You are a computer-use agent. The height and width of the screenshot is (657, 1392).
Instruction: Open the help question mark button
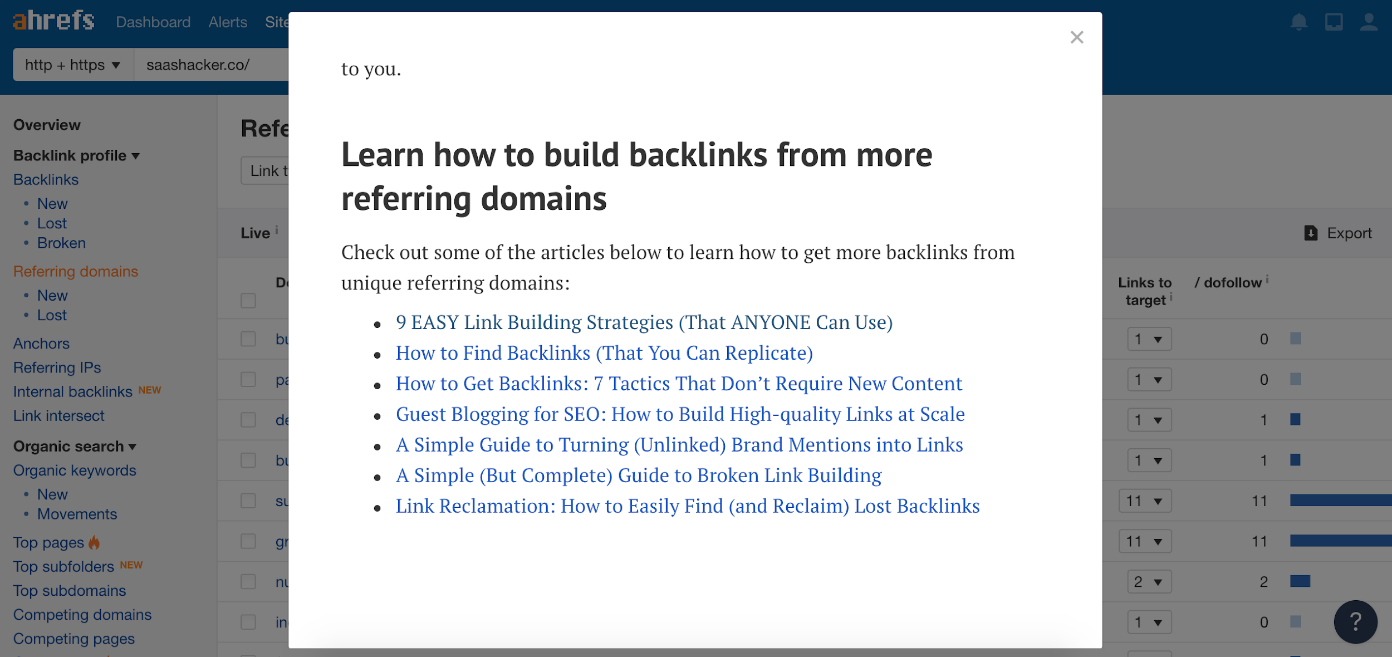point(1355,621)
